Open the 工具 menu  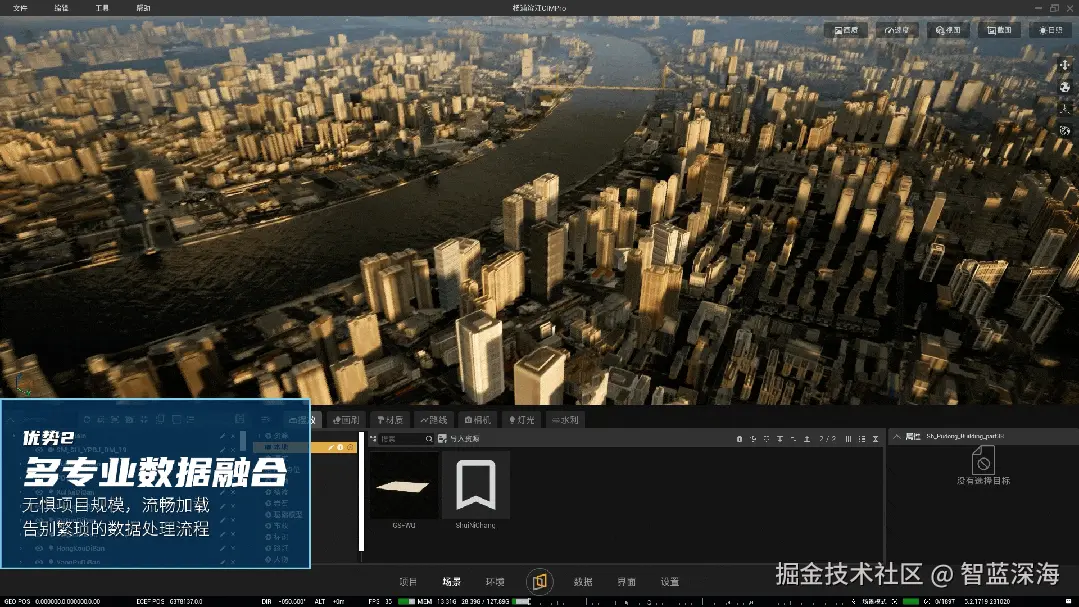click(102, 8)
